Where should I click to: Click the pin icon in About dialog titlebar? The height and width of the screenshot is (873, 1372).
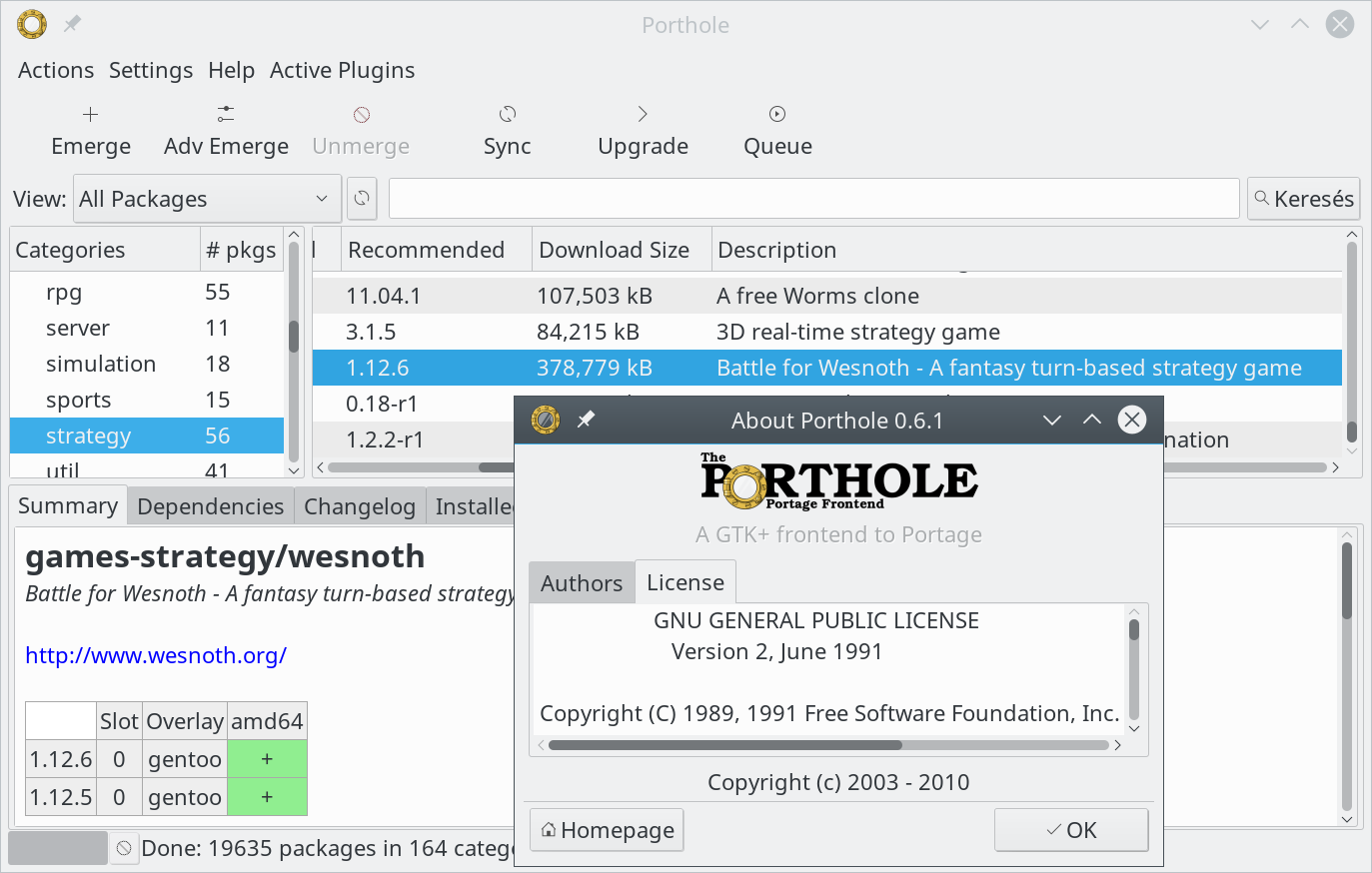pyautogui.click(x=587, y=420)
